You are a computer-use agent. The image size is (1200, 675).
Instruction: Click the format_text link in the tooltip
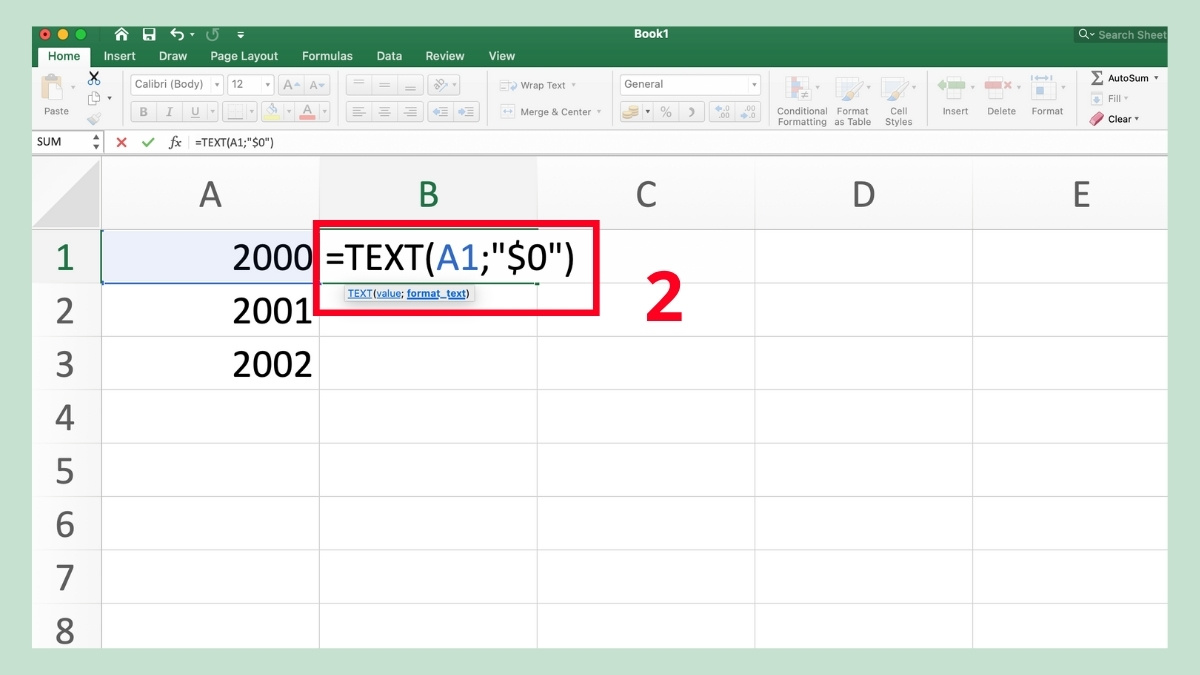(x=437, y=293)
